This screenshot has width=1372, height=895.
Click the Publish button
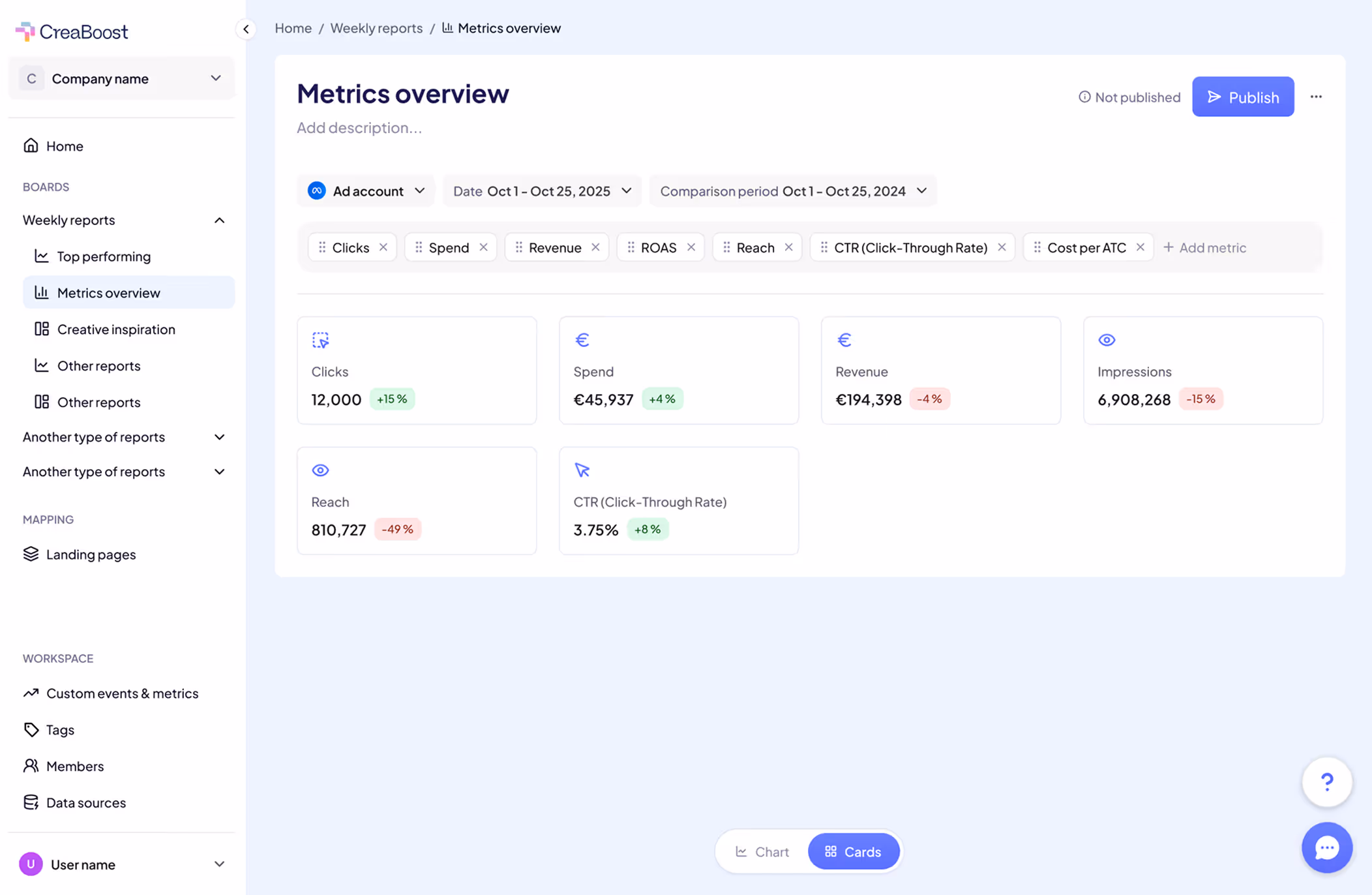tap(1242, 97)
